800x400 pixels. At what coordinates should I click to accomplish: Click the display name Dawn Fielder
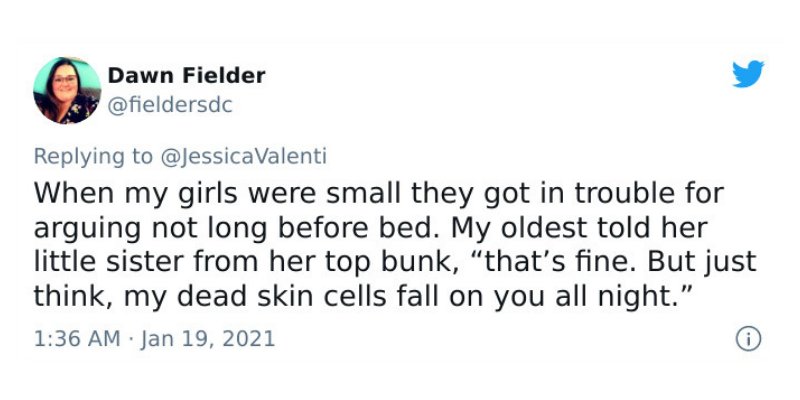click(186, 76)
